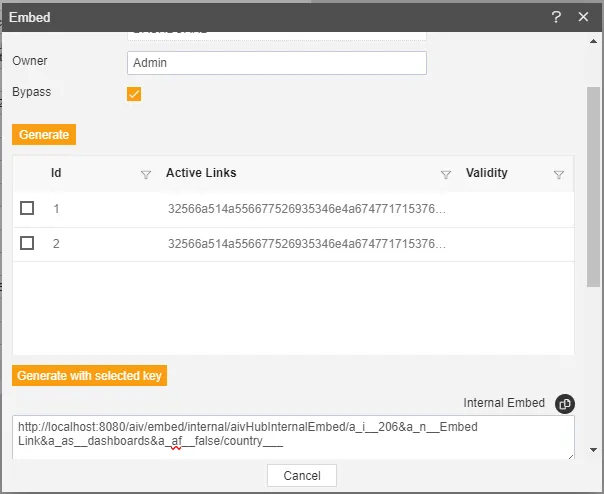Click the vertical scrollbar thumb
The image size is (604, 494).
coord(594,187)
